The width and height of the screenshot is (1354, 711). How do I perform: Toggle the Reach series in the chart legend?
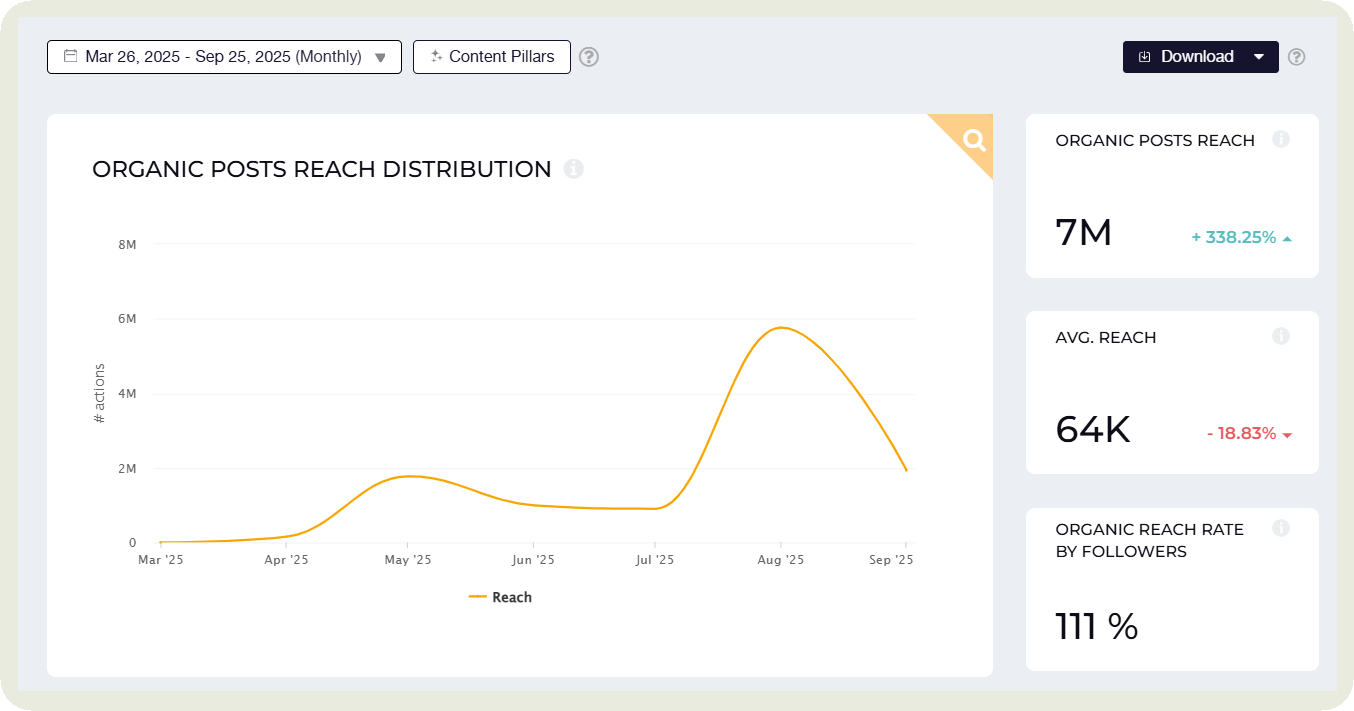point(501,597)
